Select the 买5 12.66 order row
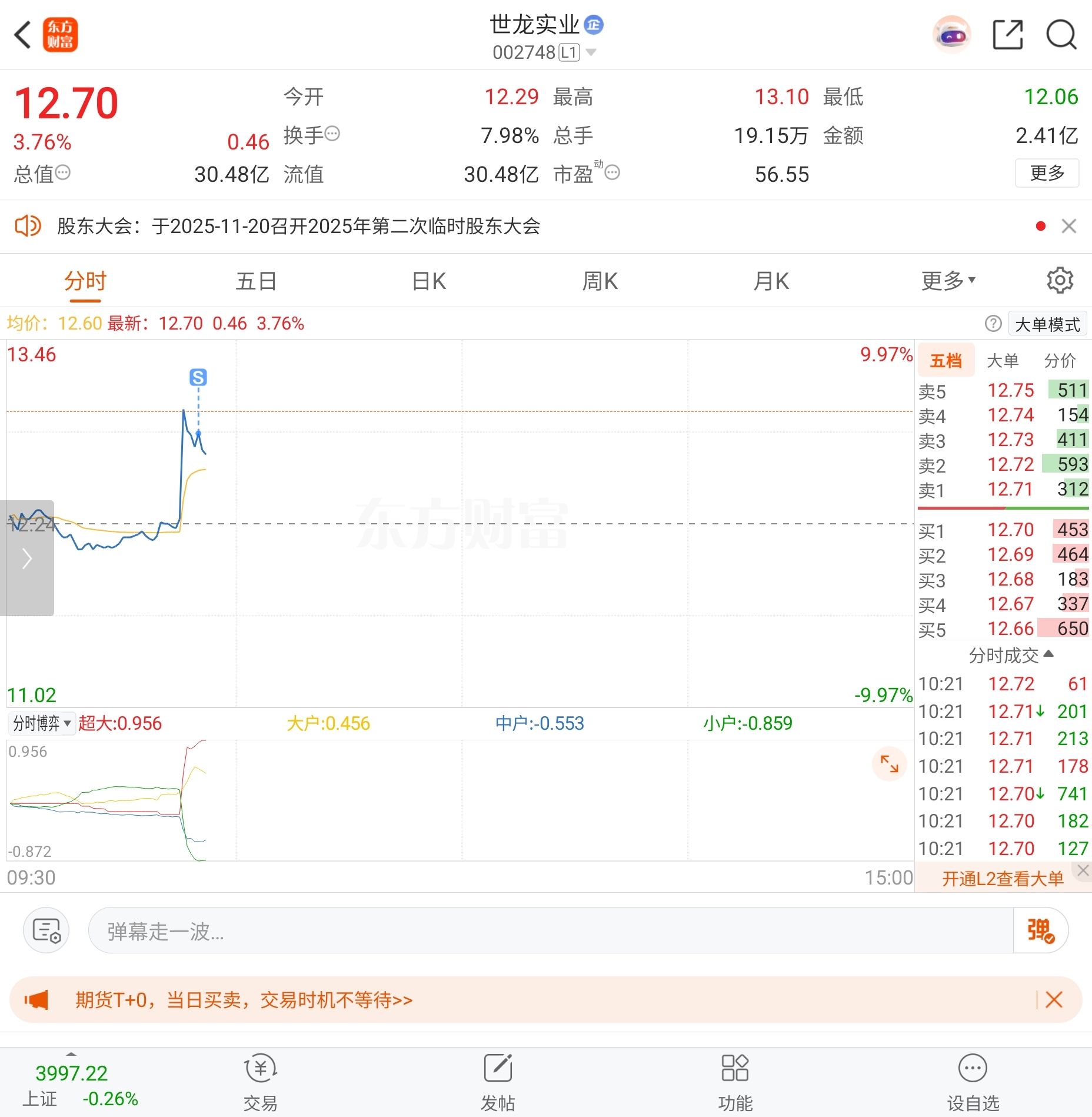 [x=1004, y=629]
